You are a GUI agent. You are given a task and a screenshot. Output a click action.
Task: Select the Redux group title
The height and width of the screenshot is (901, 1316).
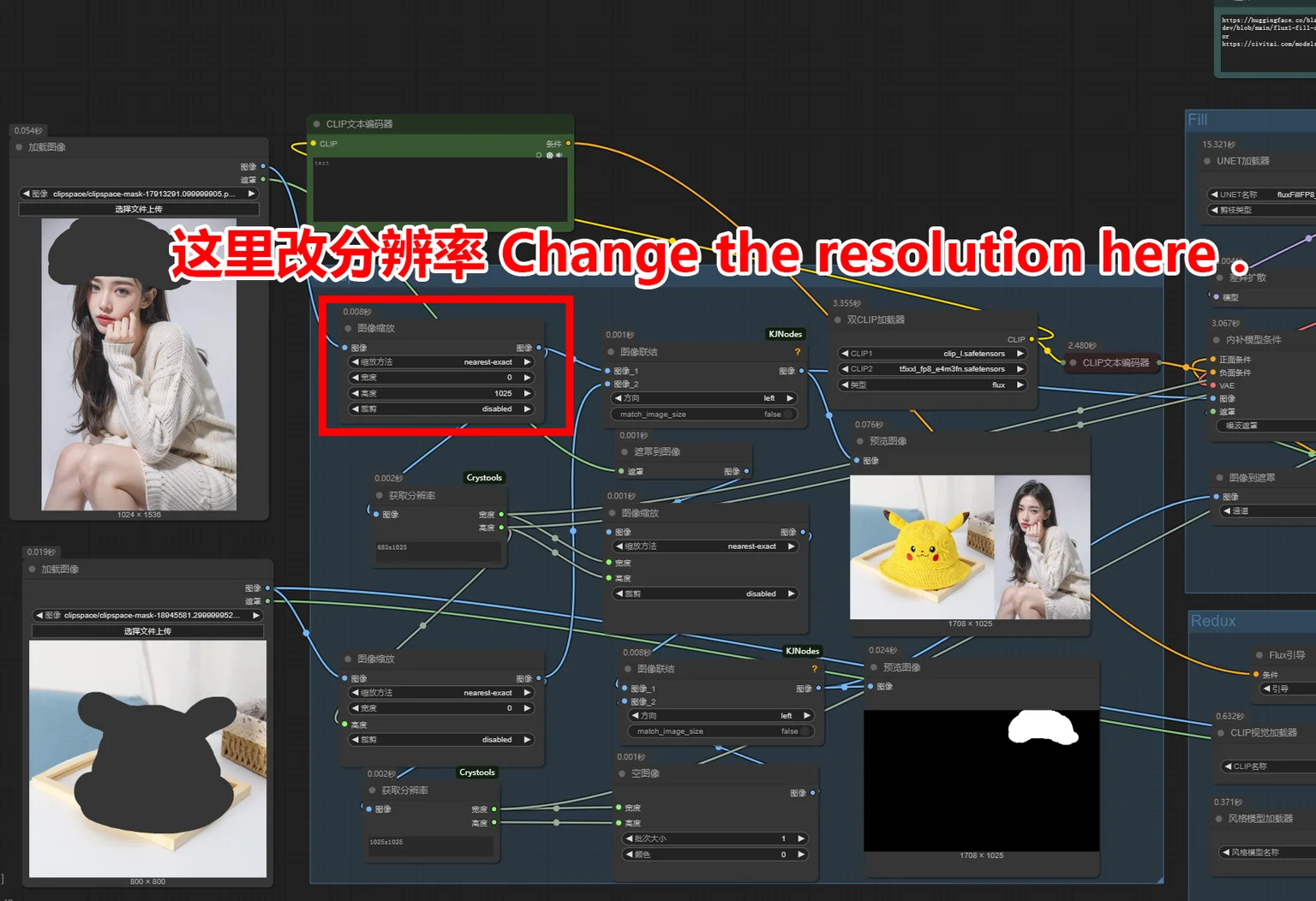pos(1213,621)
